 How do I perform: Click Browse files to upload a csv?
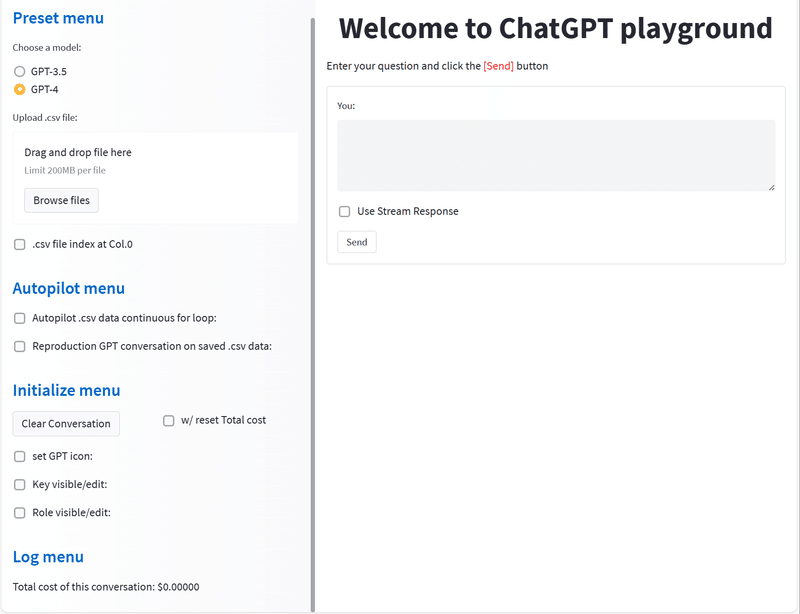[61, 200]
